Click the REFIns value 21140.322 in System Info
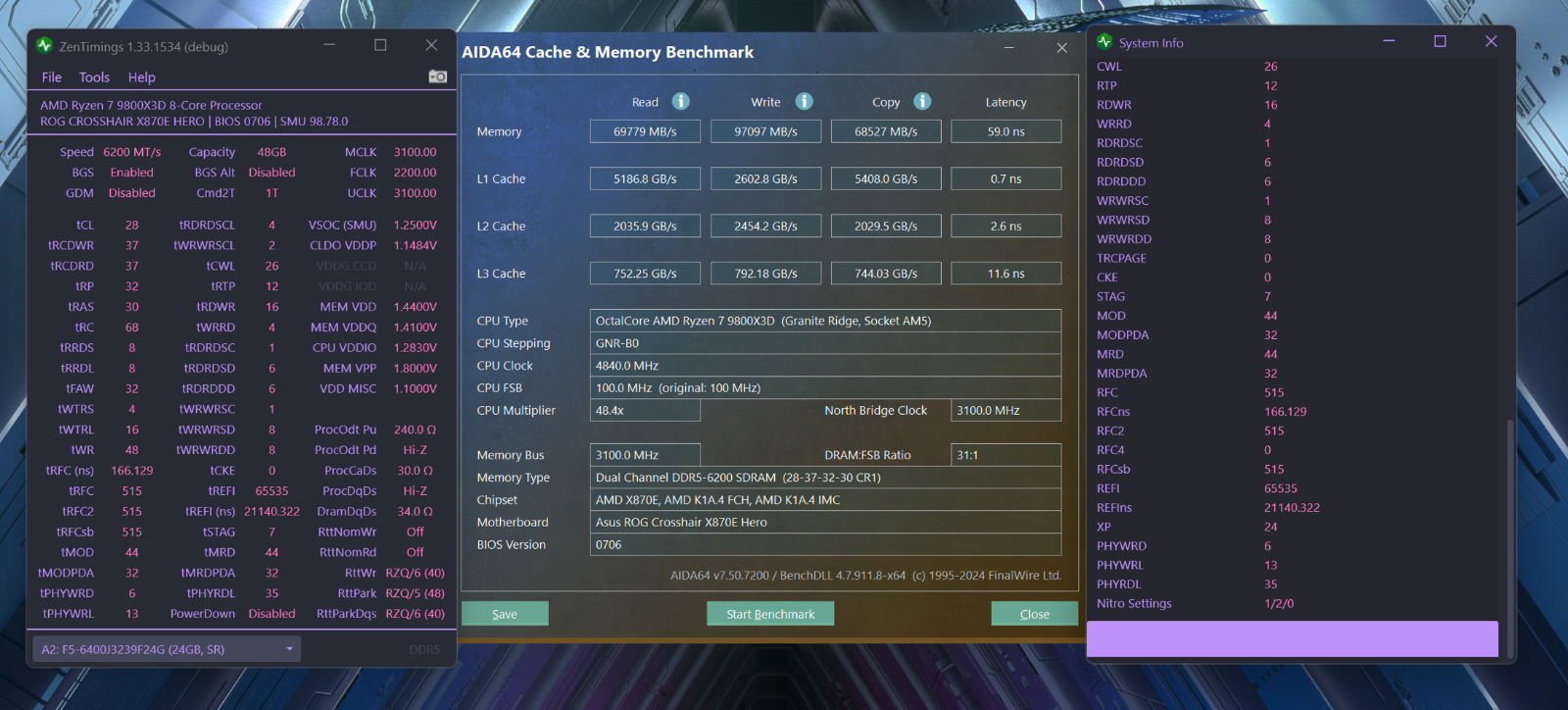The image size is (1568, 710). (1292, 508)
